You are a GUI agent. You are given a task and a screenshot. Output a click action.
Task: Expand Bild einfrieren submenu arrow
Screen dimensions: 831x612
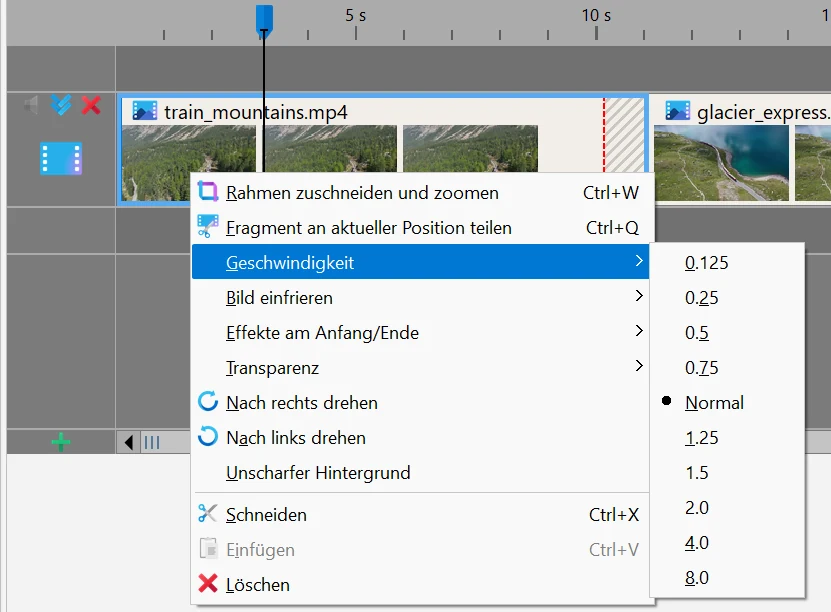[639, 296]
